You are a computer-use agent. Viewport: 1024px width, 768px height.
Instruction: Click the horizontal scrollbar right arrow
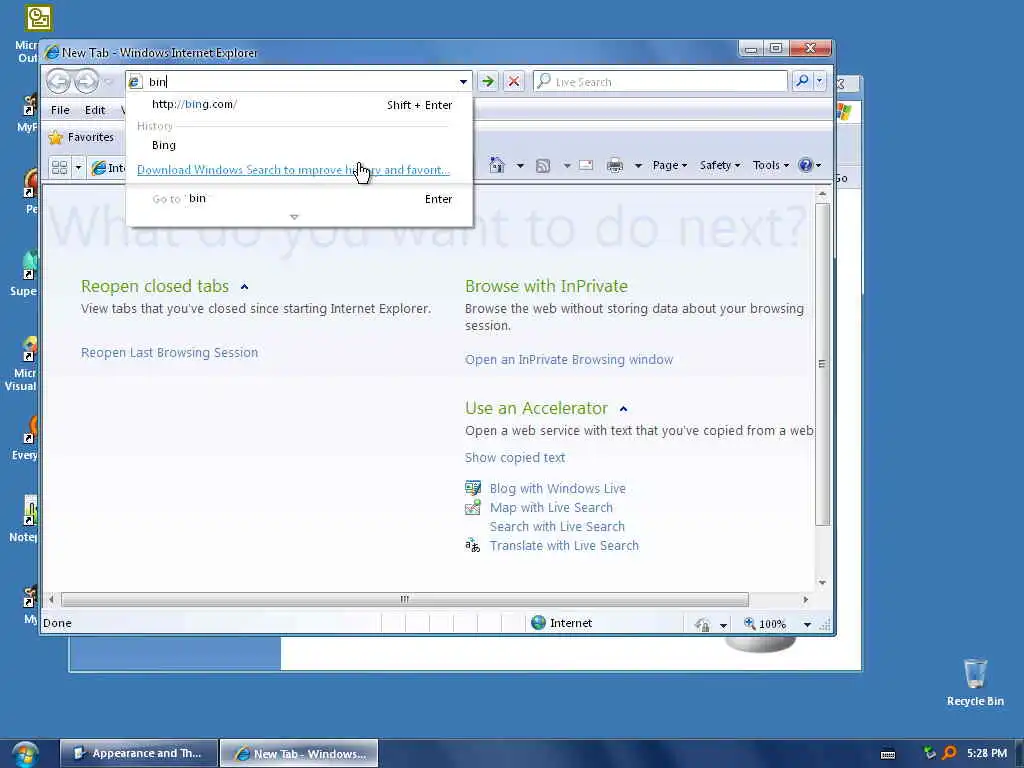[805, 599]
